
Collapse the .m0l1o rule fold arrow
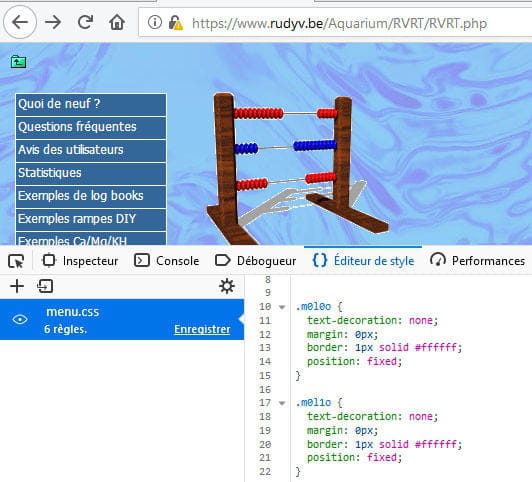282,403
